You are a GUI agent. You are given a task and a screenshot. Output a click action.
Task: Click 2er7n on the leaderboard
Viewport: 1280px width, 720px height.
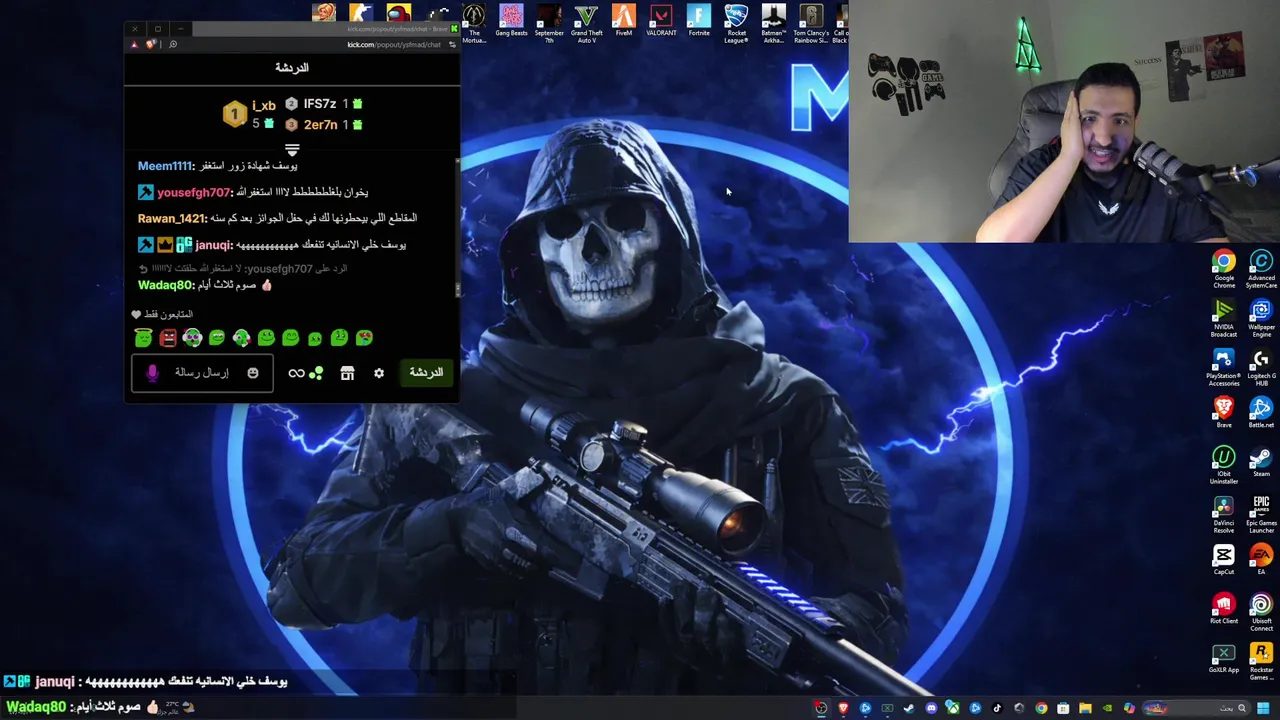click(320, 125)
